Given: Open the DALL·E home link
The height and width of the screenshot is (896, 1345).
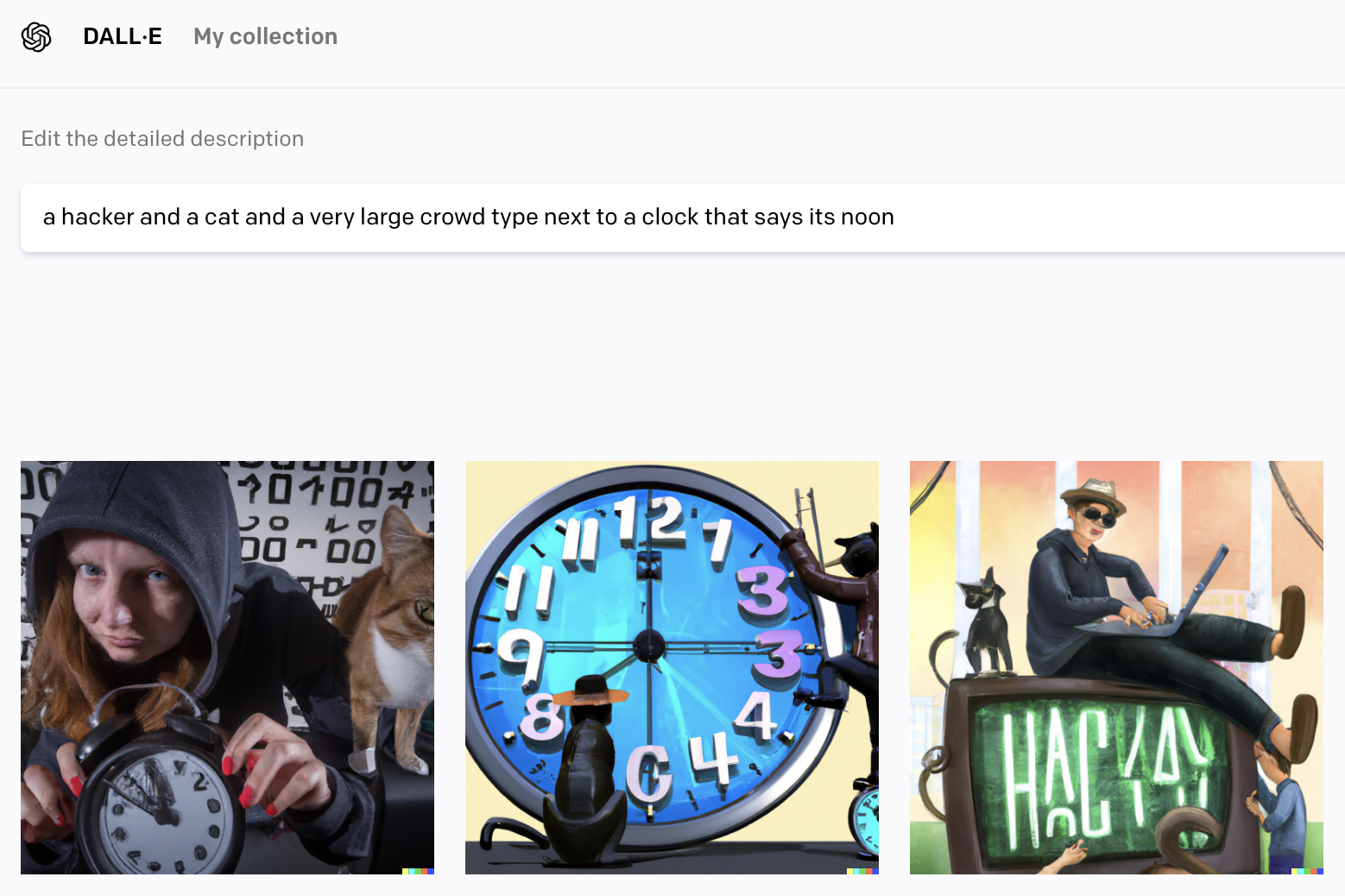Looking at the screenshot, I should tap(123, 36).
